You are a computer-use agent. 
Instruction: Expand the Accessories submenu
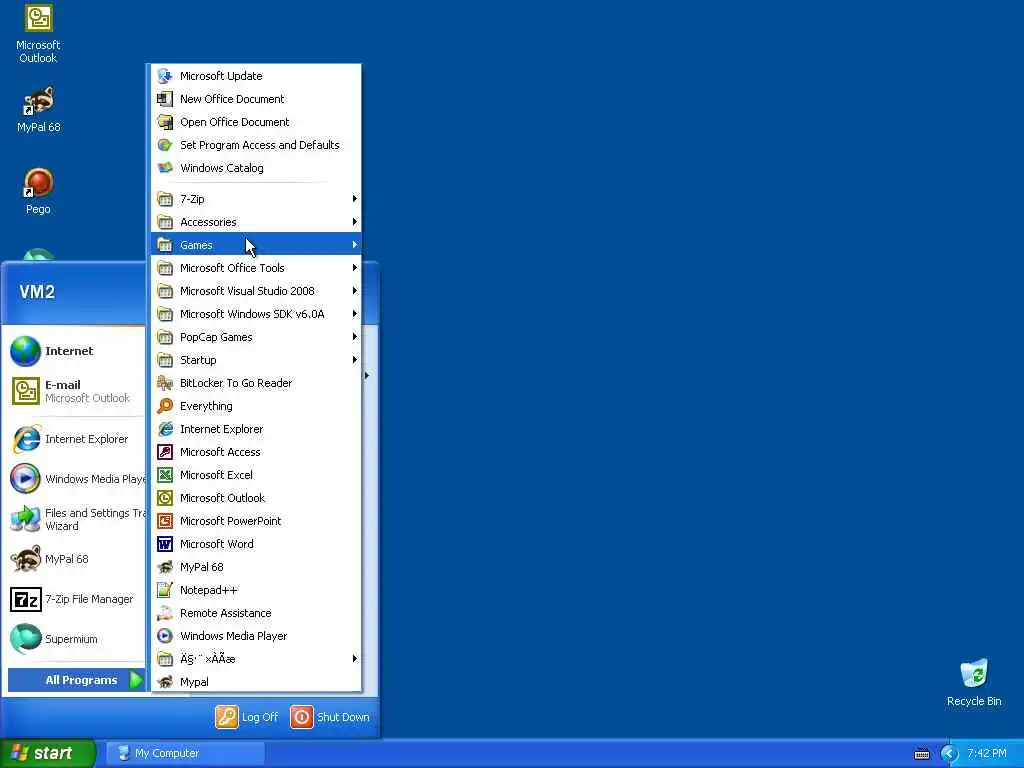(x=256, y=222)
